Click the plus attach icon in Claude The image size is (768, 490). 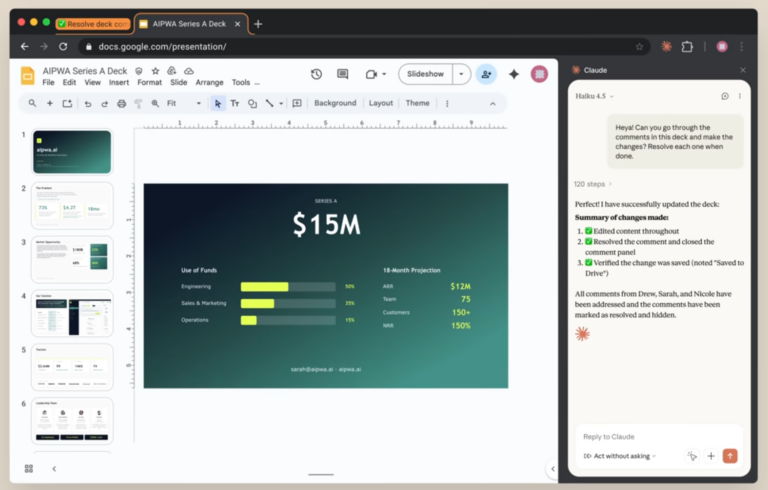pyautogui.click(x=711, y=456)
